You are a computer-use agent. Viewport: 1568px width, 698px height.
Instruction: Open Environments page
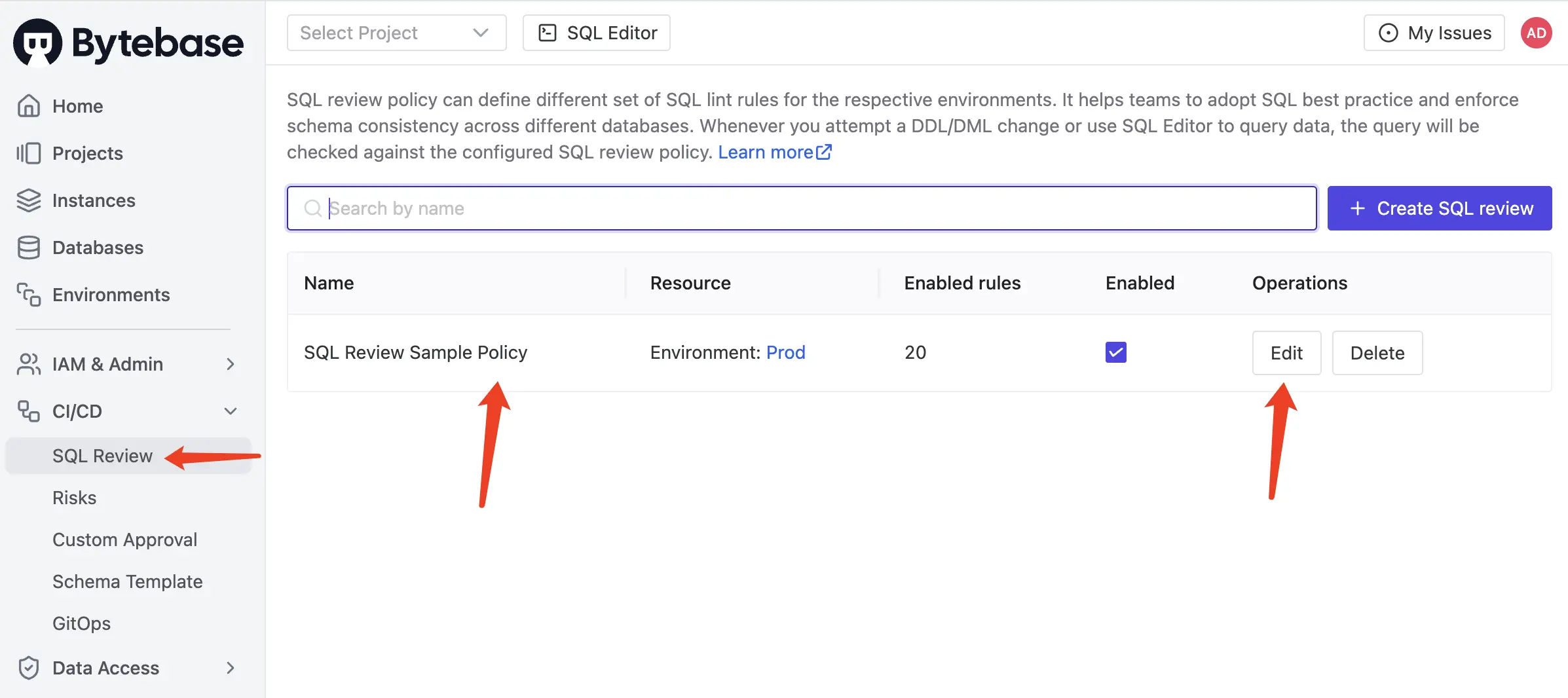point(111,295)
